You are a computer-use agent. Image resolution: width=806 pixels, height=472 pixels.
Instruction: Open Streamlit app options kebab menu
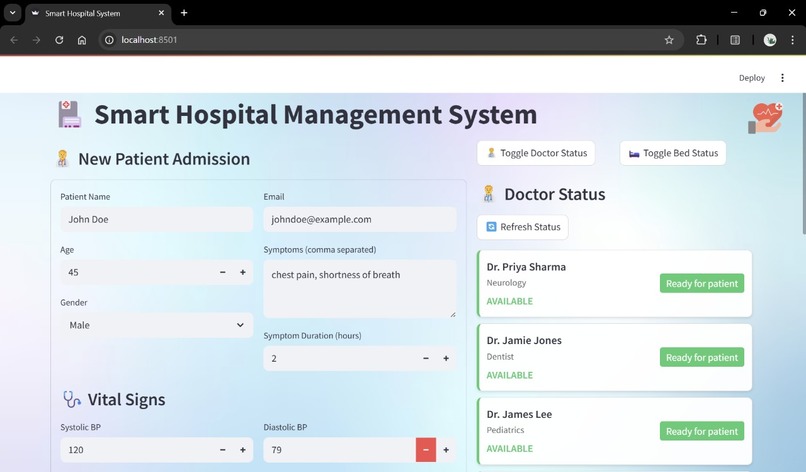[x=782, y=78]
